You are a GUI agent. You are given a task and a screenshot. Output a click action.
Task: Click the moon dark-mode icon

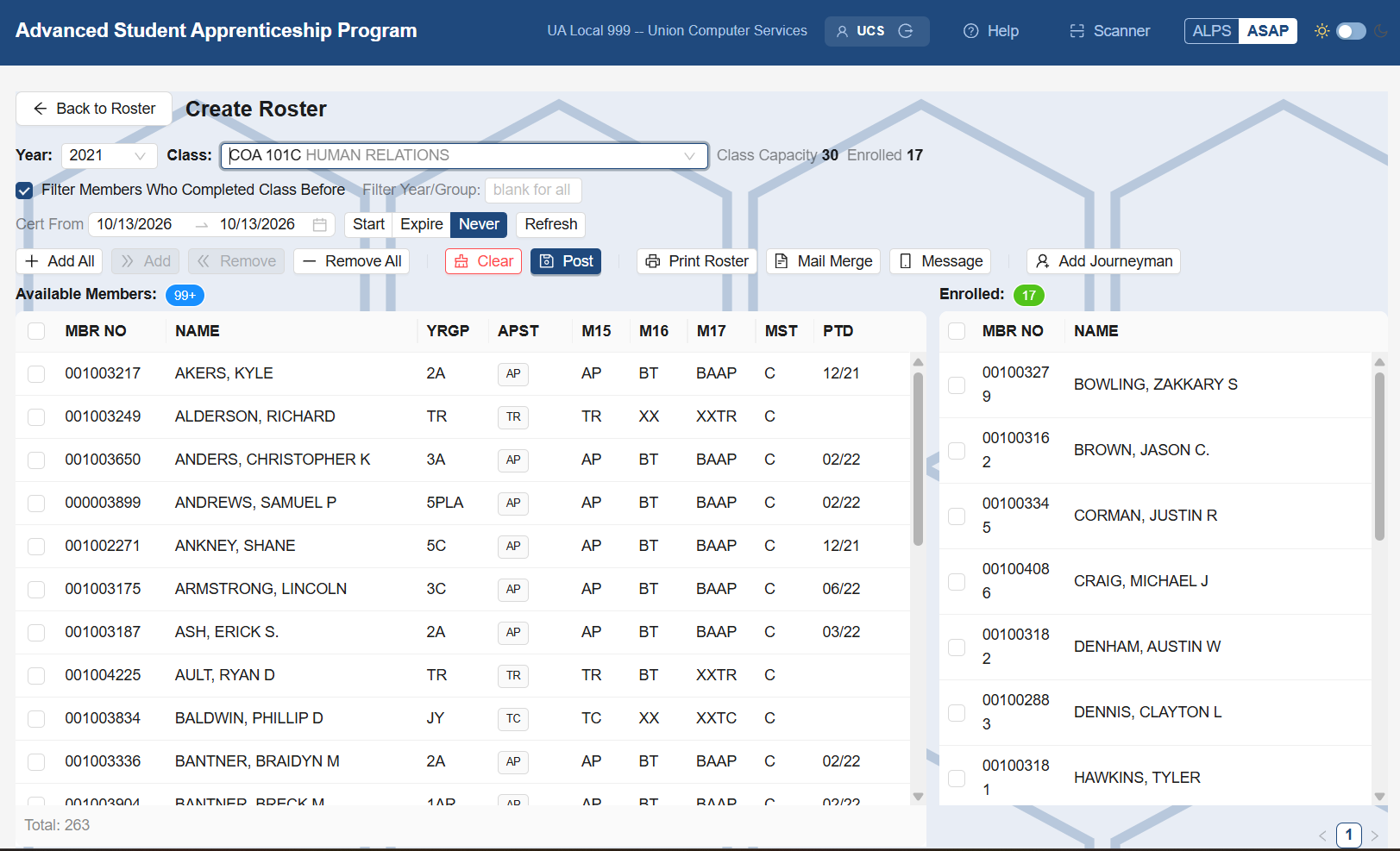(x=1380, y=31)
